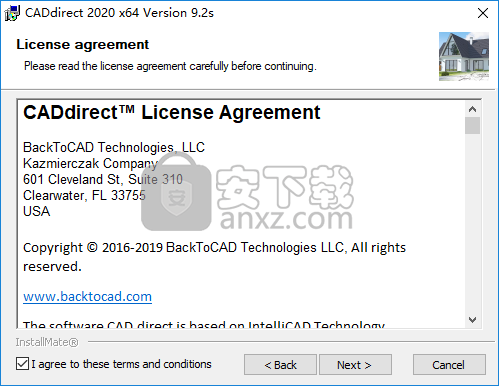
Task: Click the CADdirect License Agreement heading
Action: pyautogui.click(x=172, y=112)
